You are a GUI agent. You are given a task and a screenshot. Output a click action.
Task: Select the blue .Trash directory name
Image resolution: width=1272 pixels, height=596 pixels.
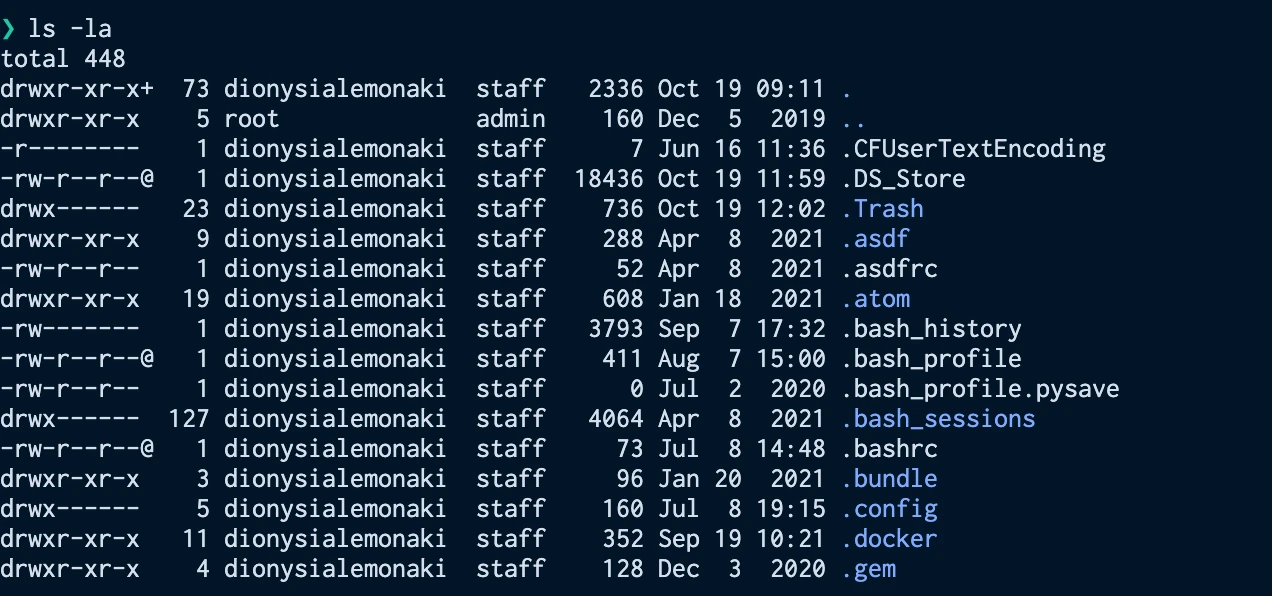click(882, 209)
